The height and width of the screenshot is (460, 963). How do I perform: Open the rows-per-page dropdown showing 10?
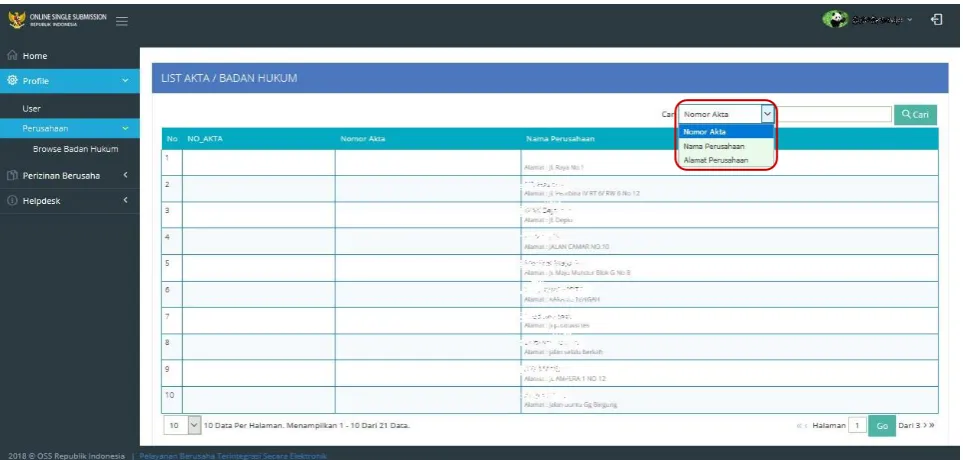coord(182,425)
